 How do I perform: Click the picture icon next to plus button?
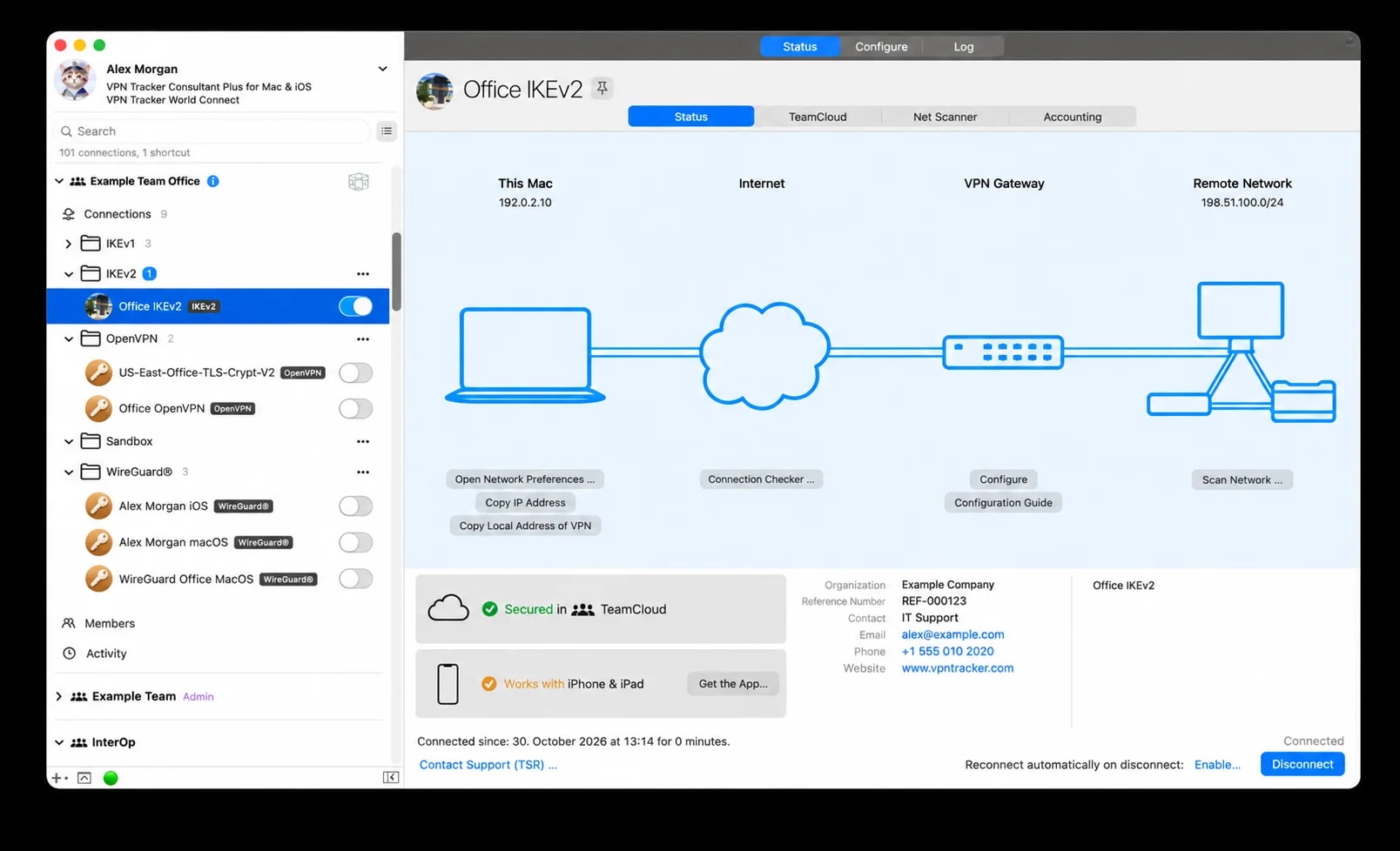[84, 778]
